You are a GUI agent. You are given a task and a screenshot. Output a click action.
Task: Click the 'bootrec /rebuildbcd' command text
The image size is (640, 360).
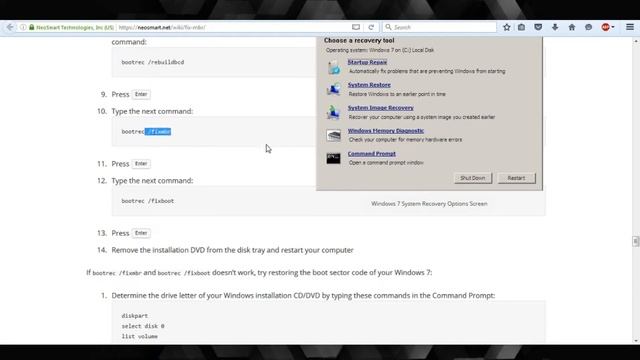pos(153,62)
